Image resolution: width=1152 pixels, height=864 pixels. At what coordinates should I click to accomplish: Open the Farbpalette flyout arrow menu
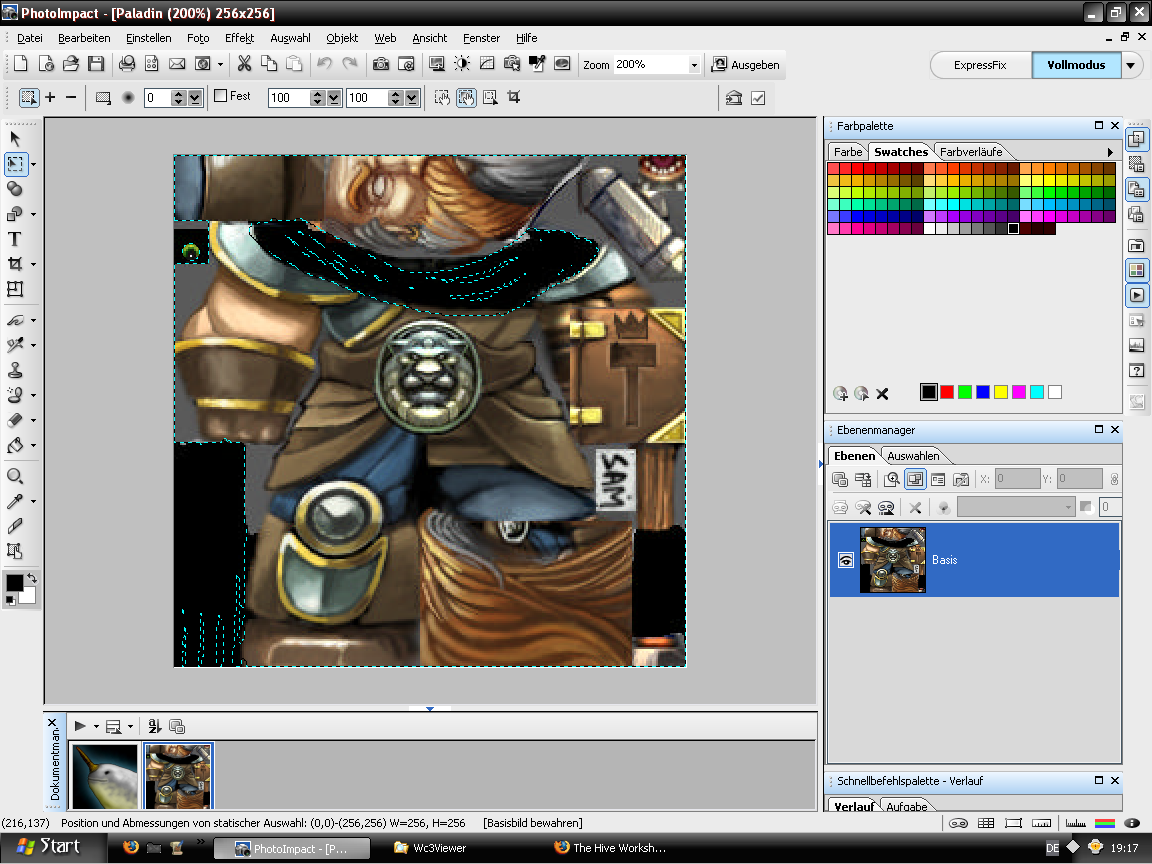(1109, 152)
